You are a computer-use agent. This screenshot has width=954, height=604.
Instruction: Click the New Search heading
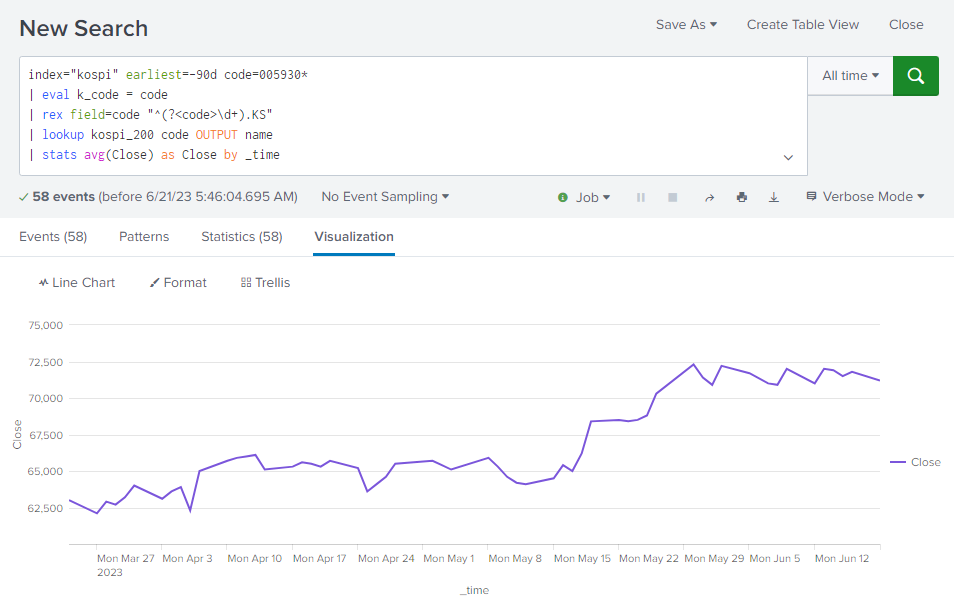tap(83, 29)
